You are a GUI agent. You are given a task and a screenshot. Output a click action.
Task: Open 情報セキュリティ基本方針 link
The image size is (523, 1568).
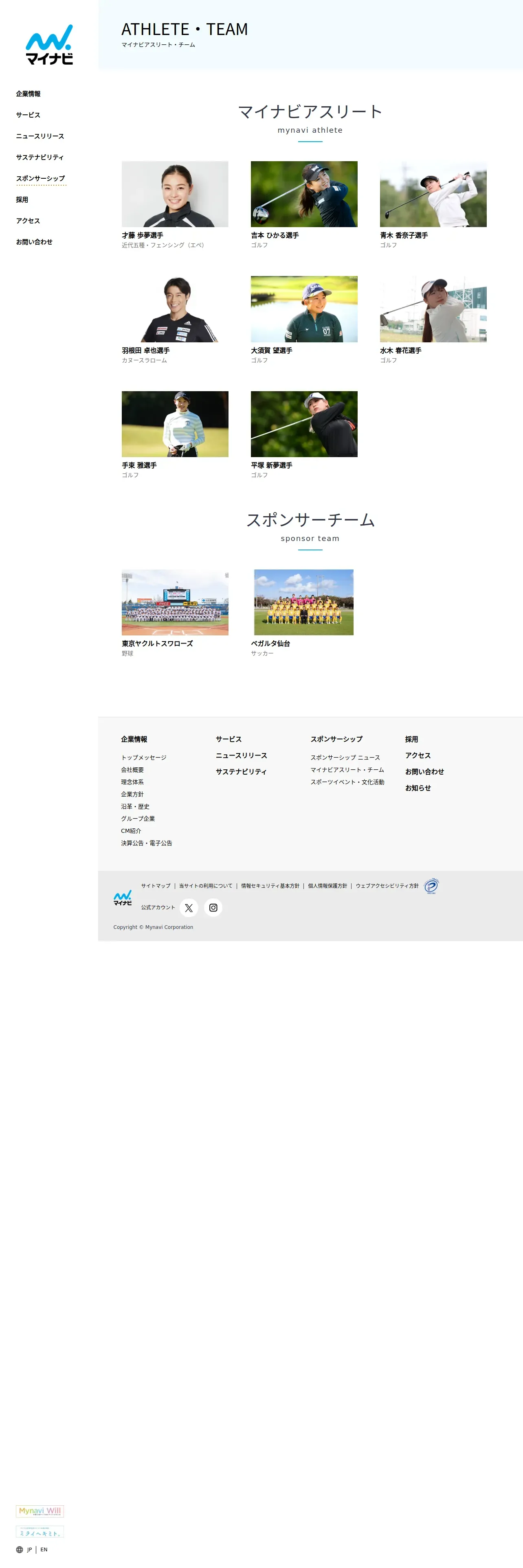(x=270, y=886)
